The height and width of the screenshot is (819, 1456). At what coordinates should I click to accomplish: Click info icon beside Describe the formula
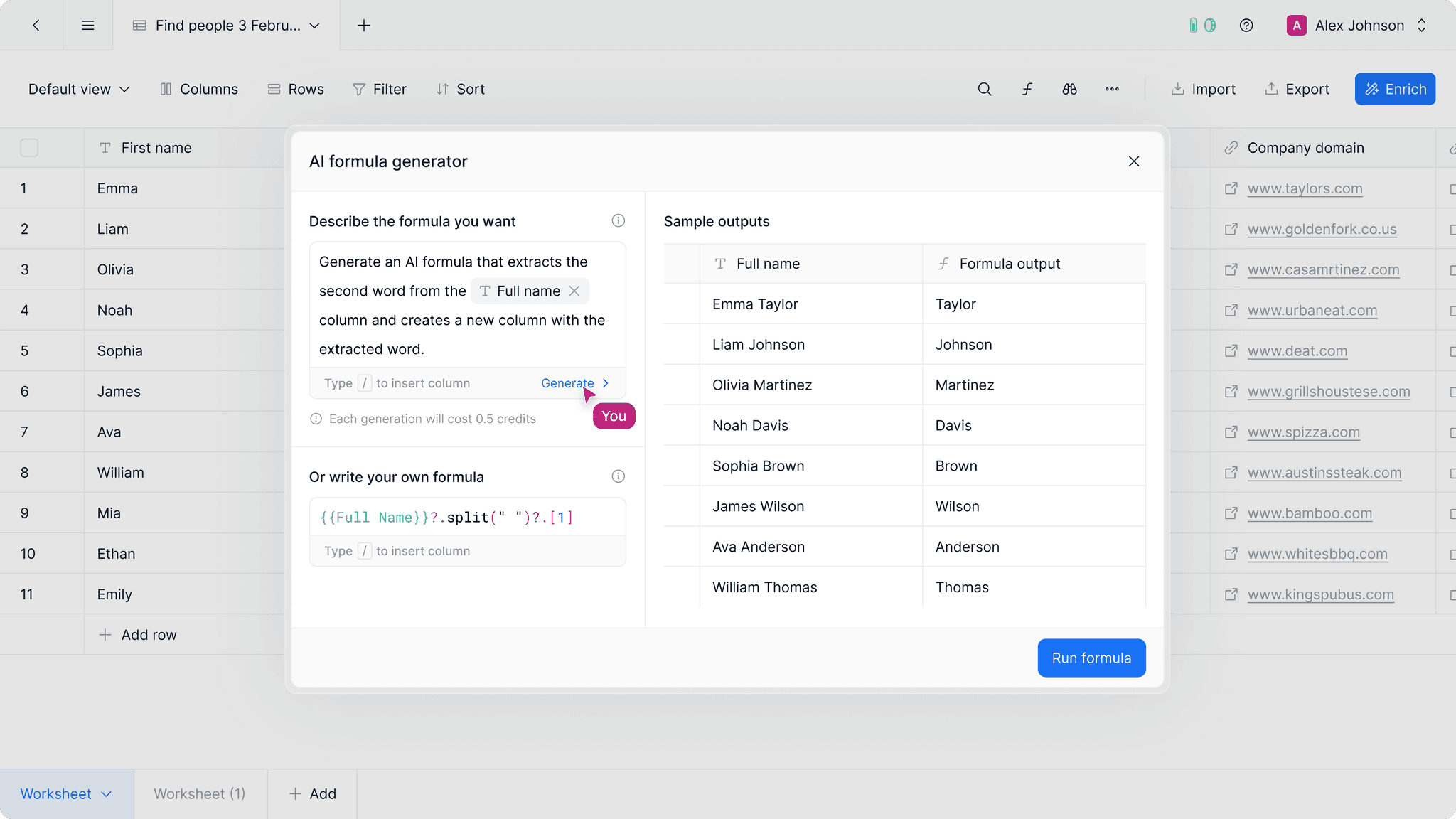(618, 221)
